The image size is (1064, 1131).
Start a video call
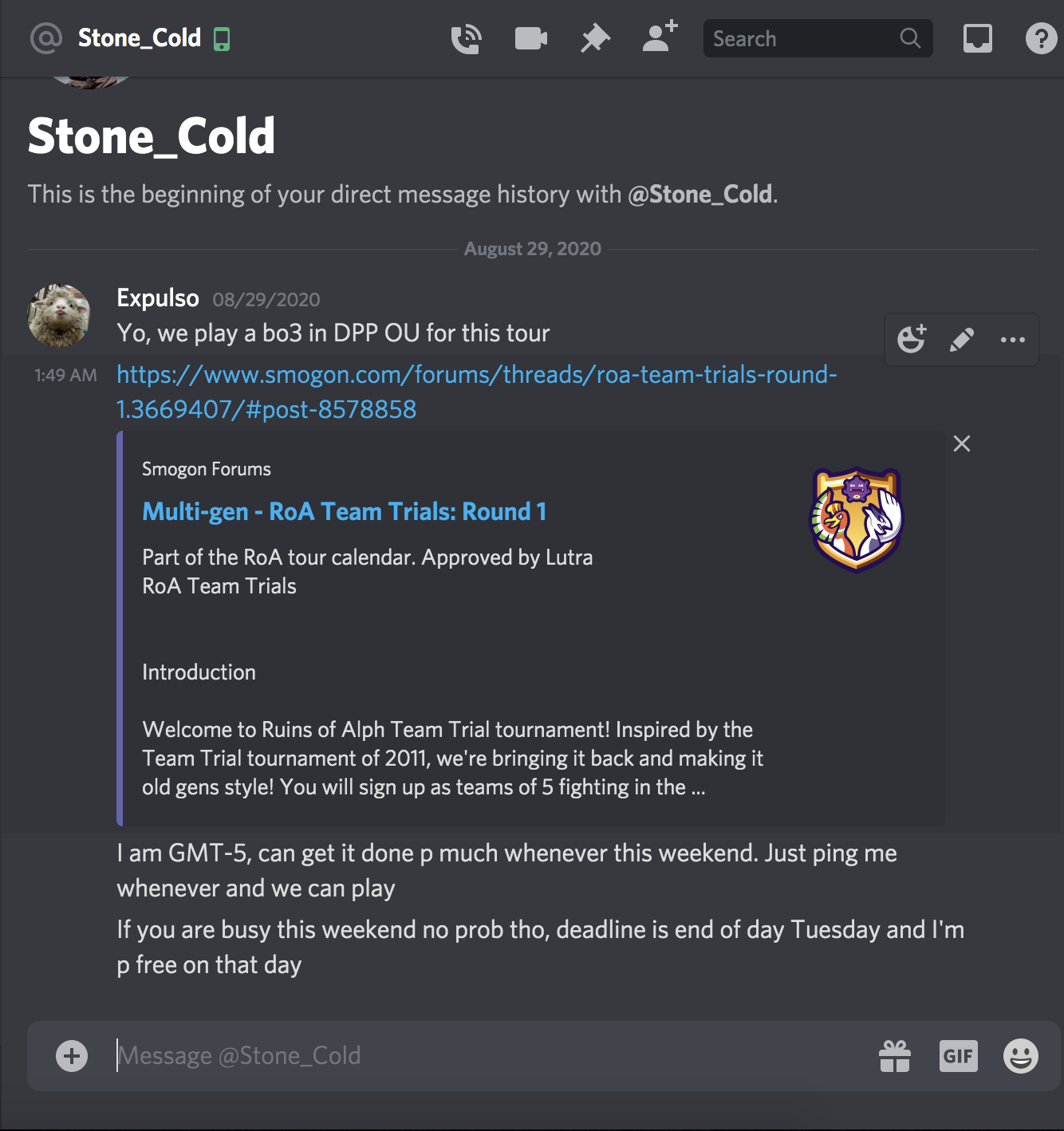click(x=530, y=37)
